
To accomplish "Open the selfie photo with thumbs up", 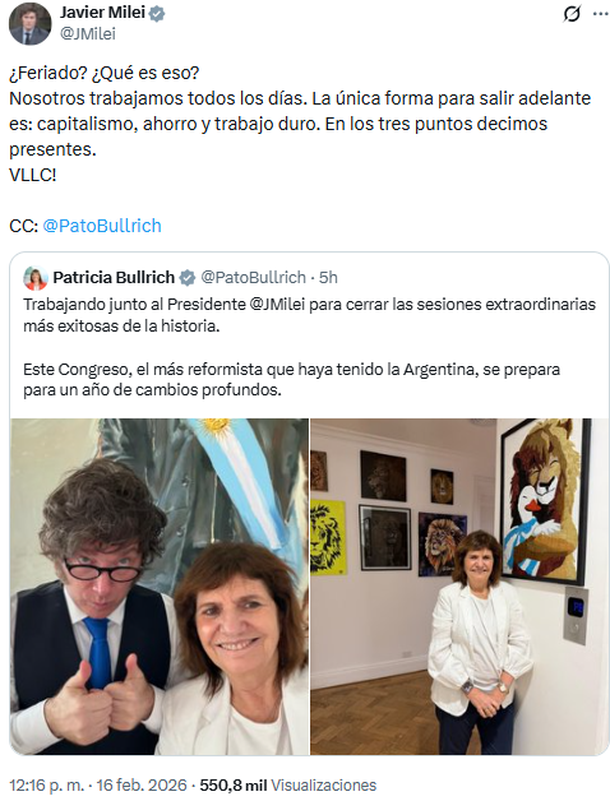I will (159, 586).
